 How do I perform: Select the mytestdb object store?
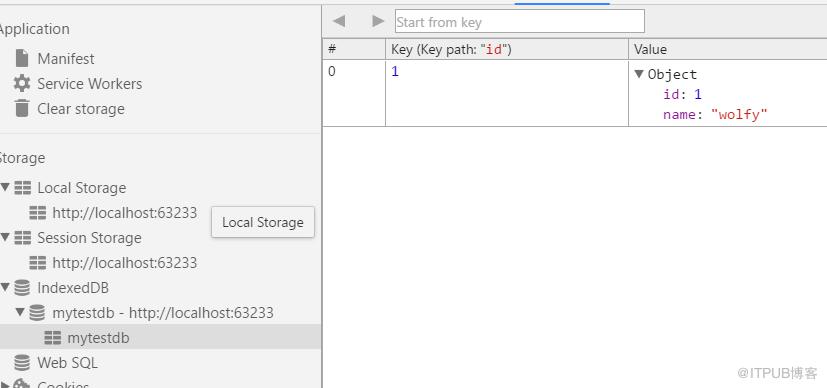98,338
